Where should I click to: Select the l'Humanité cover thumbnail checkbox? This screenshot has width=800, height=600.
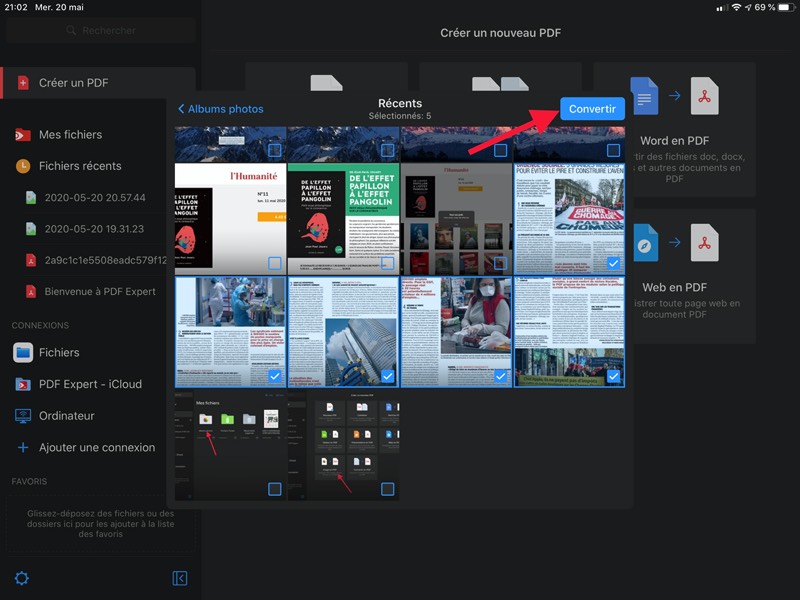click(274, 263)
